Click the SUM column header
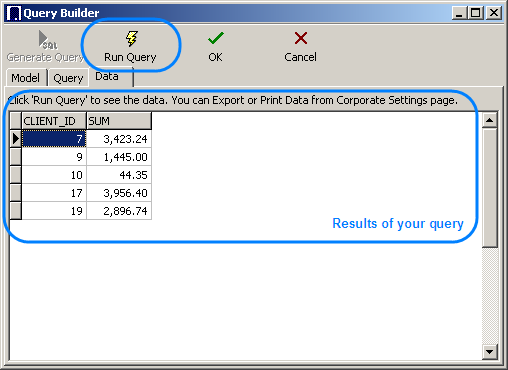This screenshot has height=370, width=508. click(x=119, y=121)
